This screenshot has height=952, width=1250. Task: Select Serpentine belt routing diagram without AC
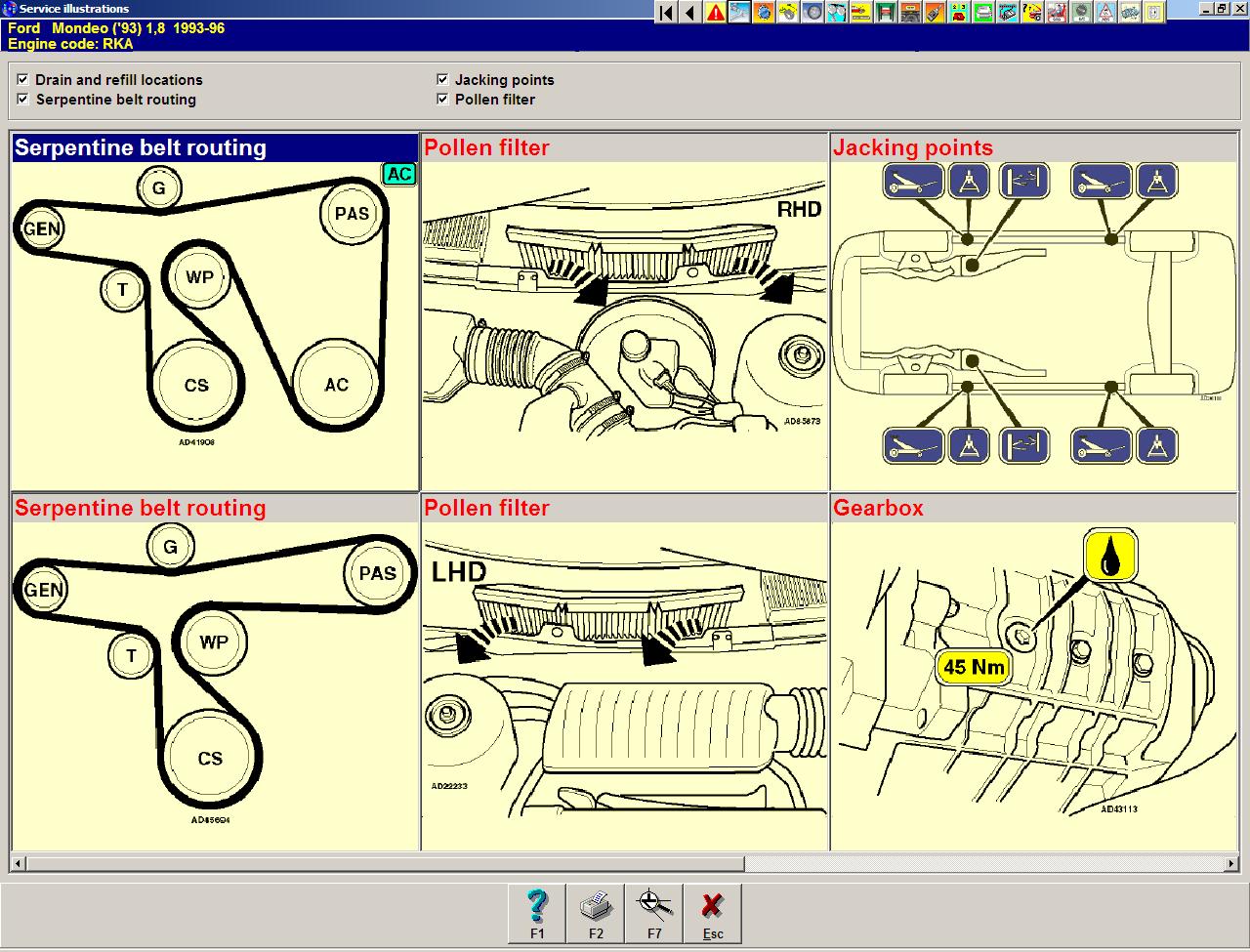[x=215, y=674]
